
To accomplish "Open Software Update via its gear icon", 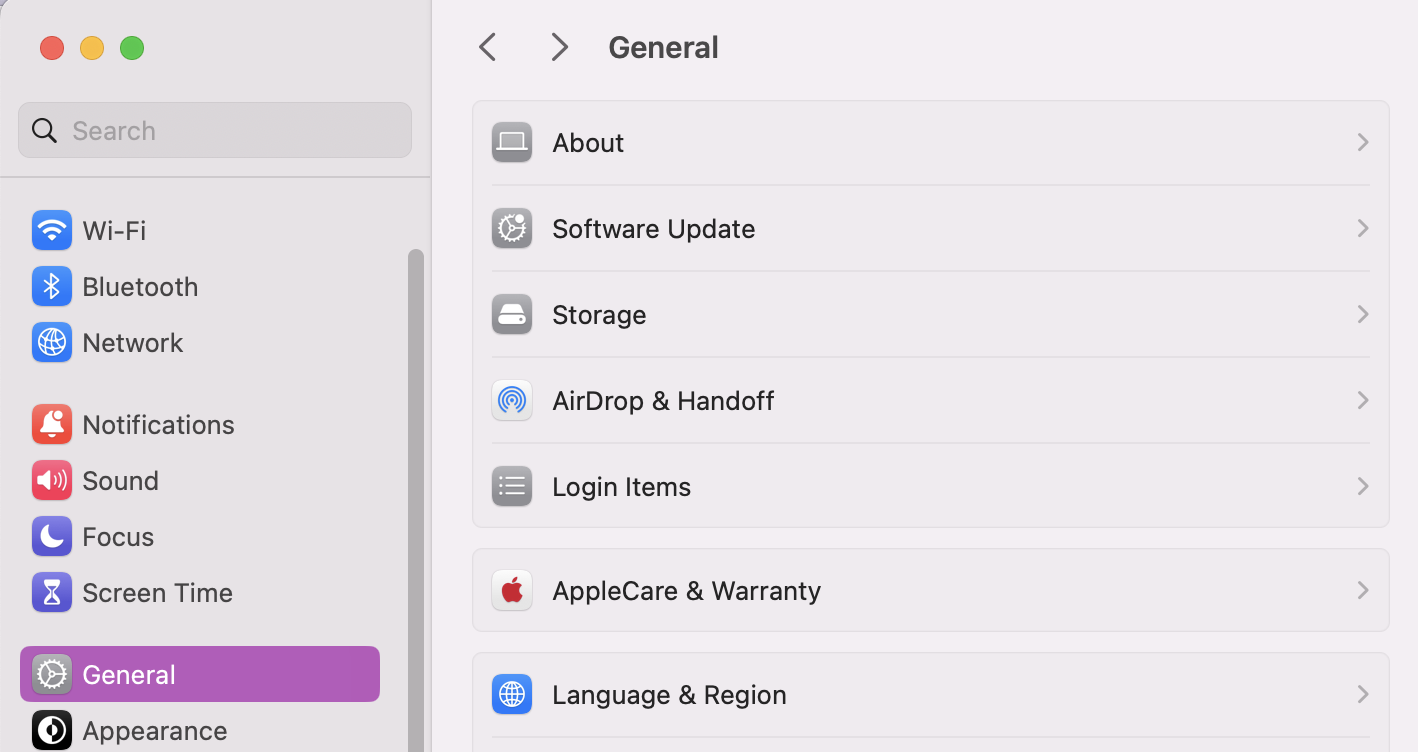I will pos(511,228).
